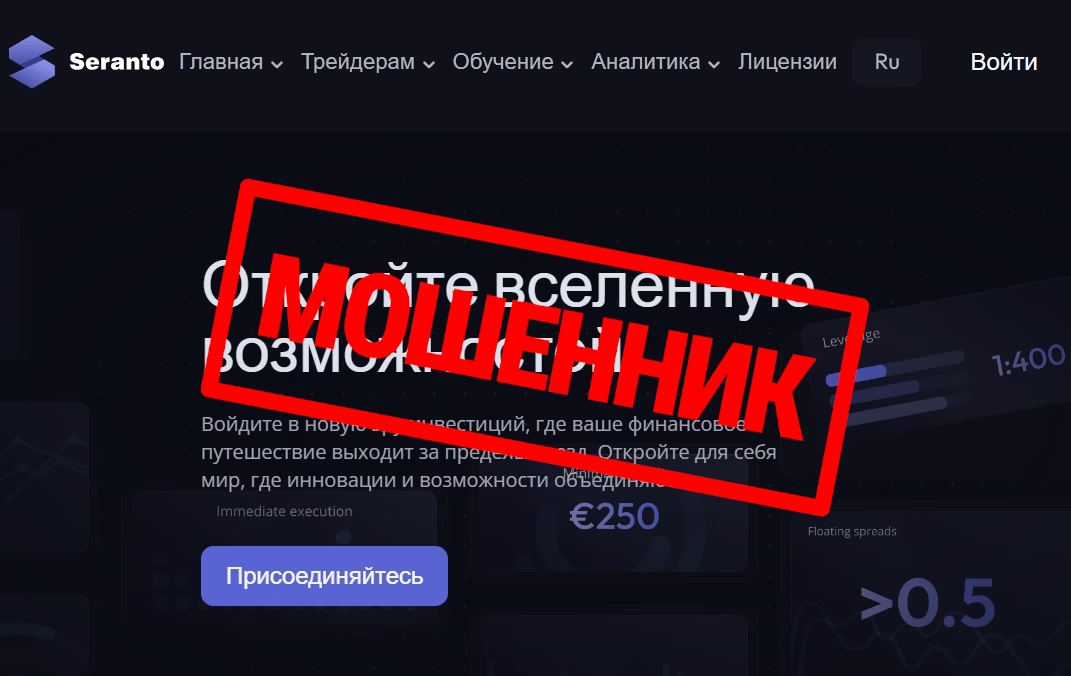The width and height of the screenshot is (1071, 676).
Task: Click the 1:400 leverage value
Action: 1028,359
